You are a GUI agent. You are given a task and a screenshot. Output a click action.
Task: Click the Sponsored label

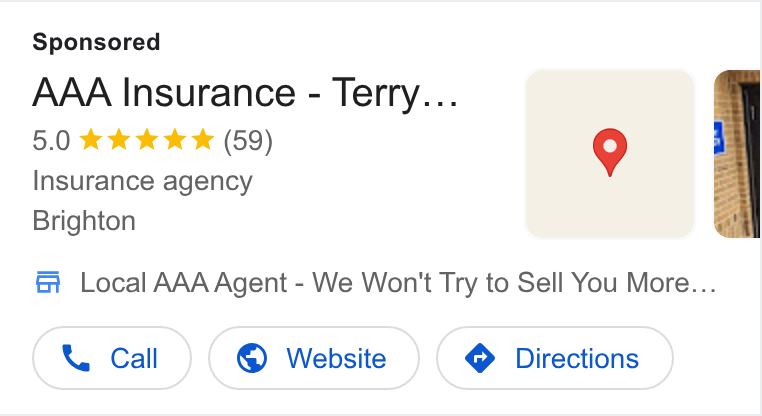[x=96, y=42]
